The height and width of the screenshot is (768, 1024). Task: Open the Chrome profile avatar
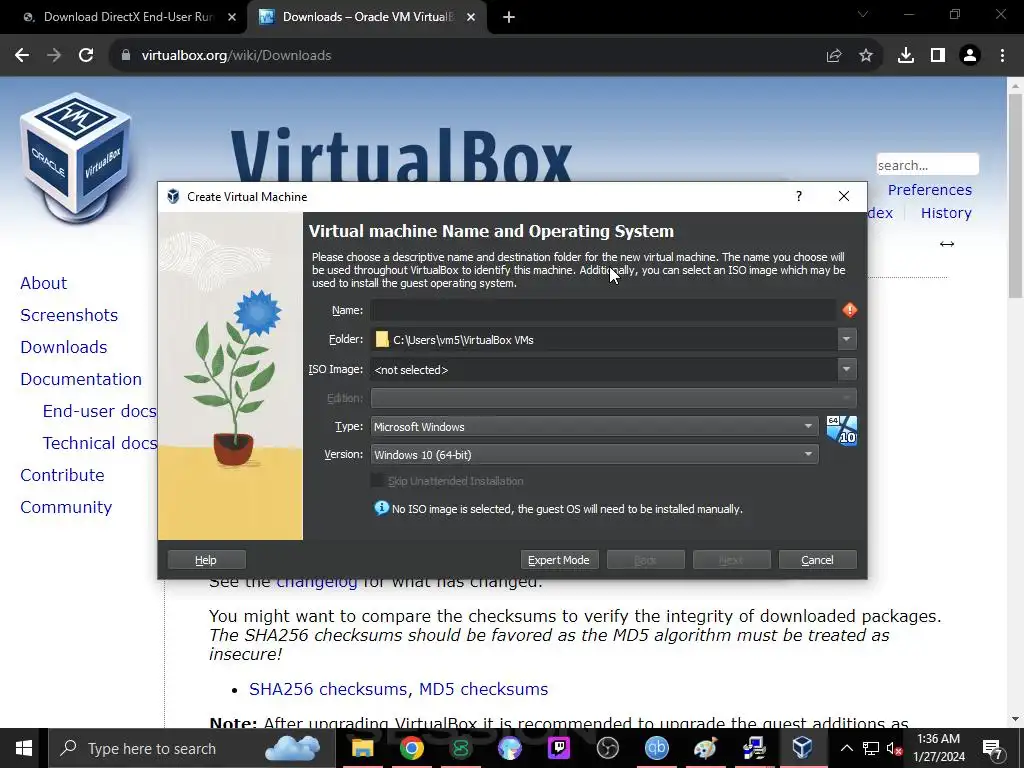pos(970,56)
